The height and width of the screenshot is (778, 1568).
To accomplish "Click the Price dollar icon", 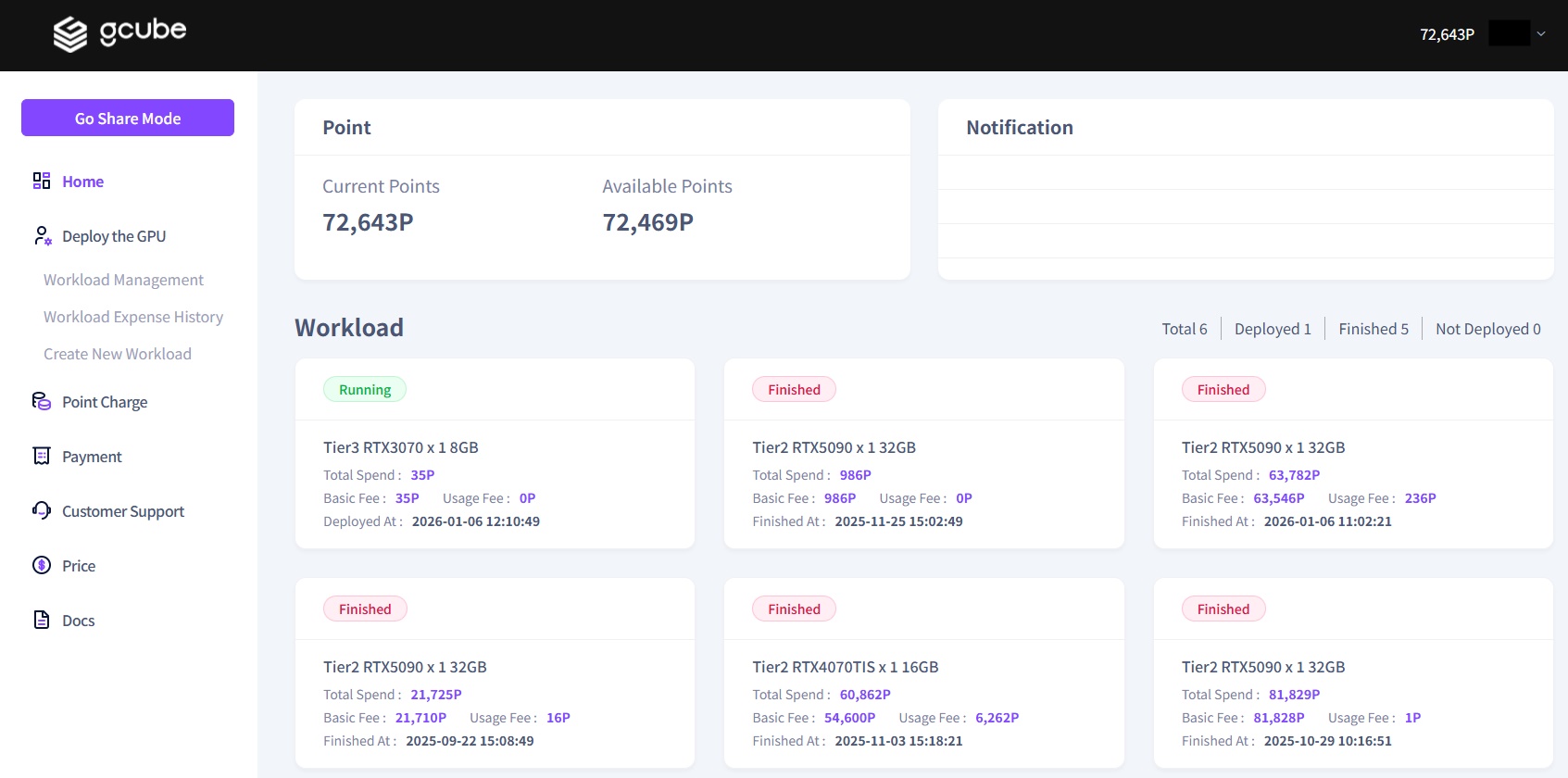I will click(42, 565).
